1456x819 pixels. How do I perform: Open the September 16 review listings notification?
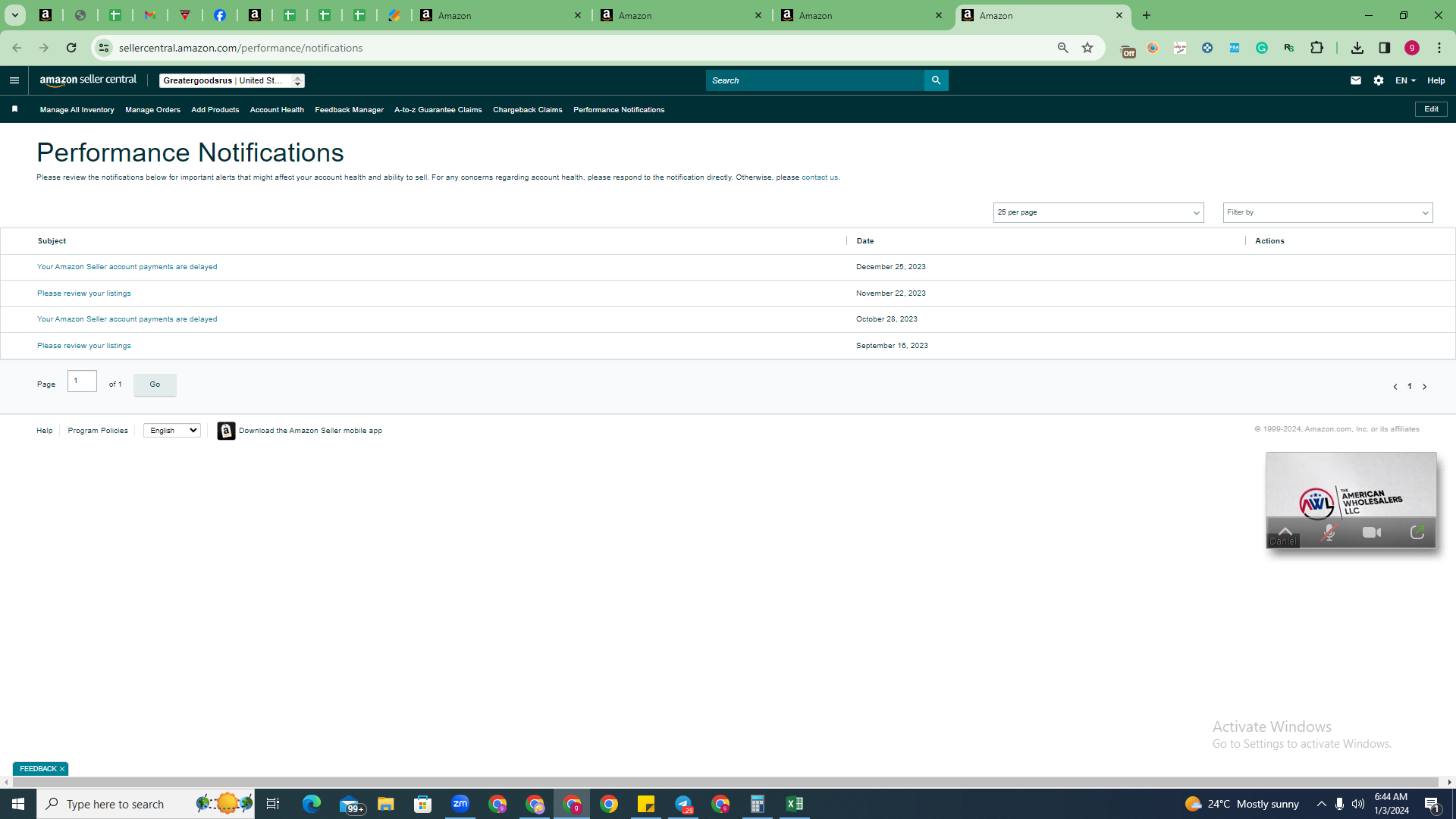click(83, 346)
